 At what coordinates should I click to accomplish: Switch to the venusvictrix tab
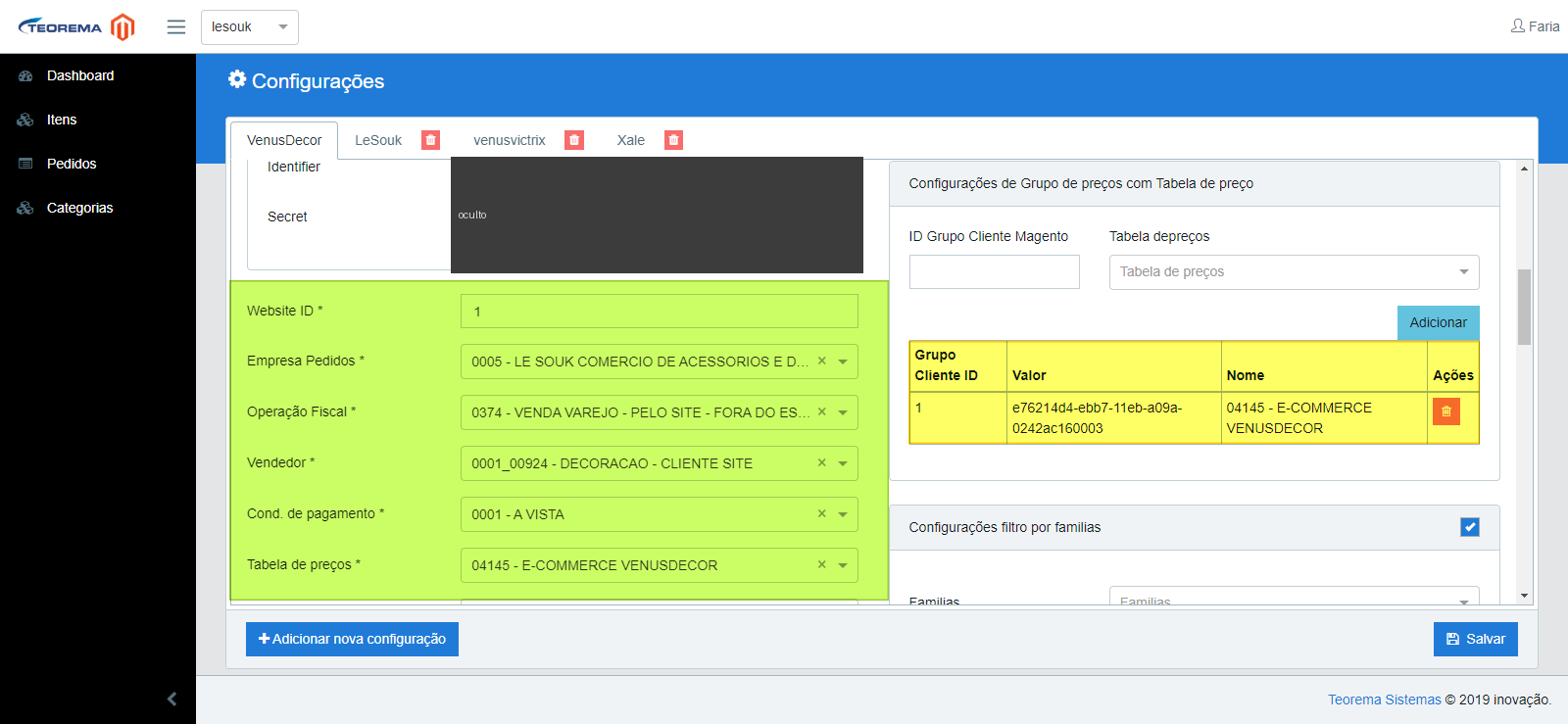510,140
